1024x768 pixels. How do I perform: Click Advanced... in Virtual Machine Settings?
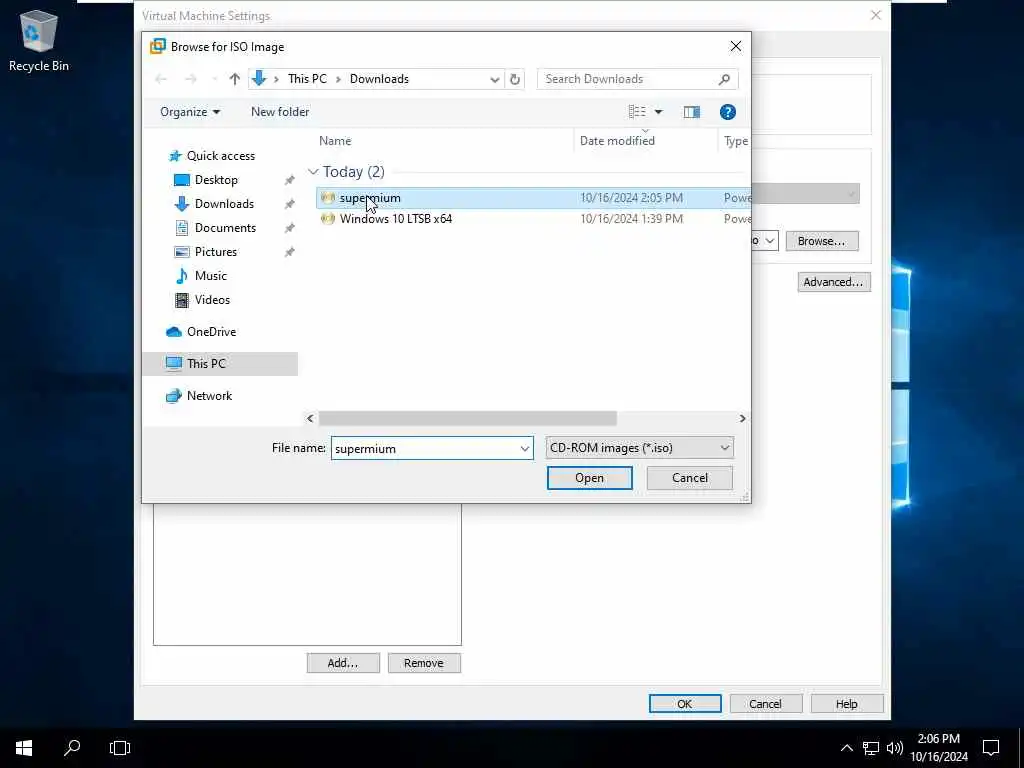pos(833,282)
